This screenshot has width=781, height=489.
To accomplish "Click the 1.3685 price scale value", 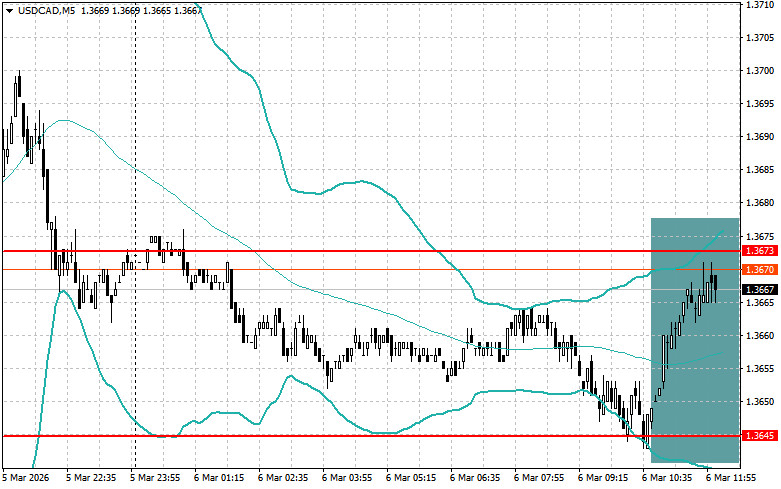I will point(760,170).
